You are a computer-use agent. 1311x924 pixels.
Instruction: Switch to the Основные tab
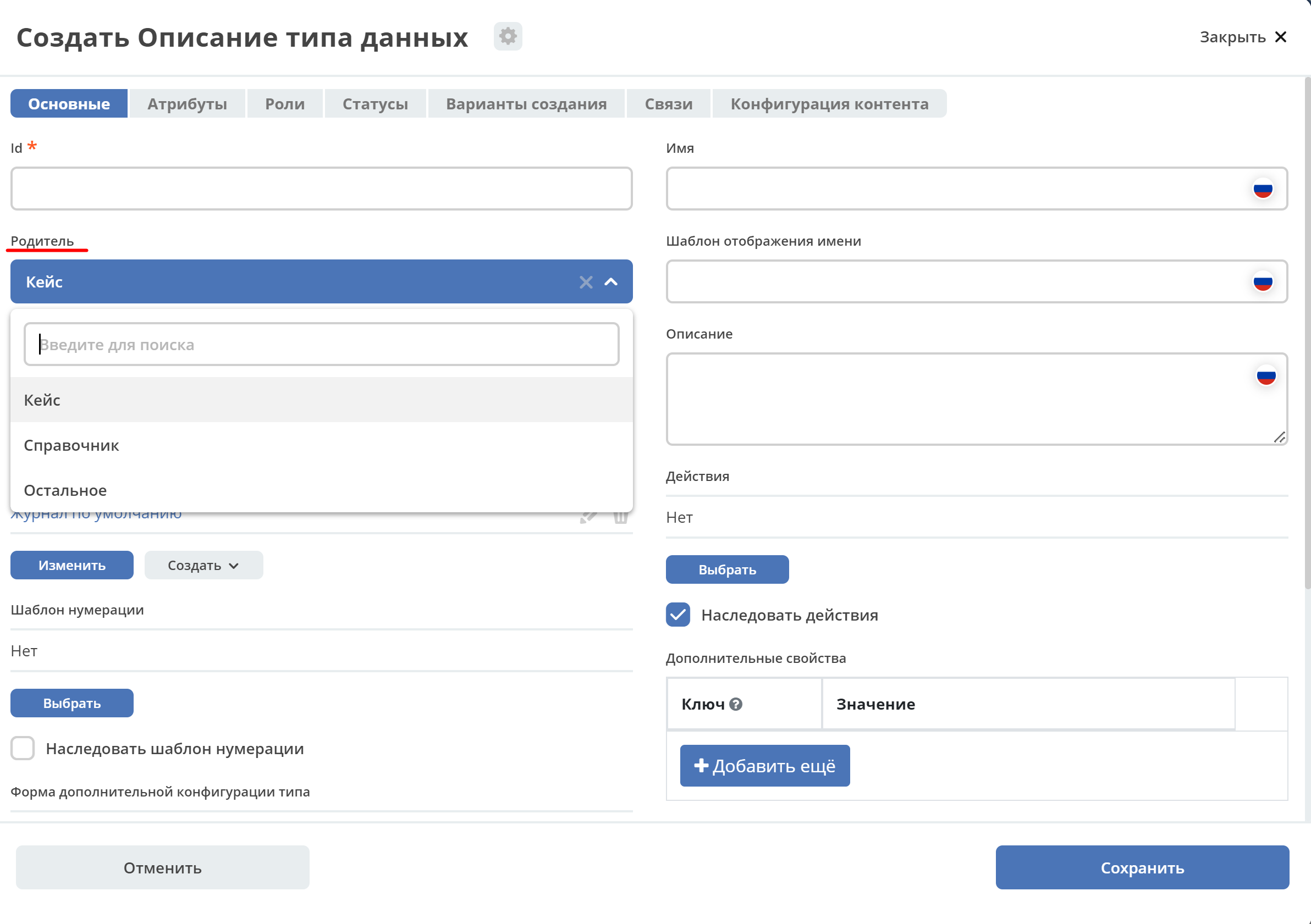69,104
